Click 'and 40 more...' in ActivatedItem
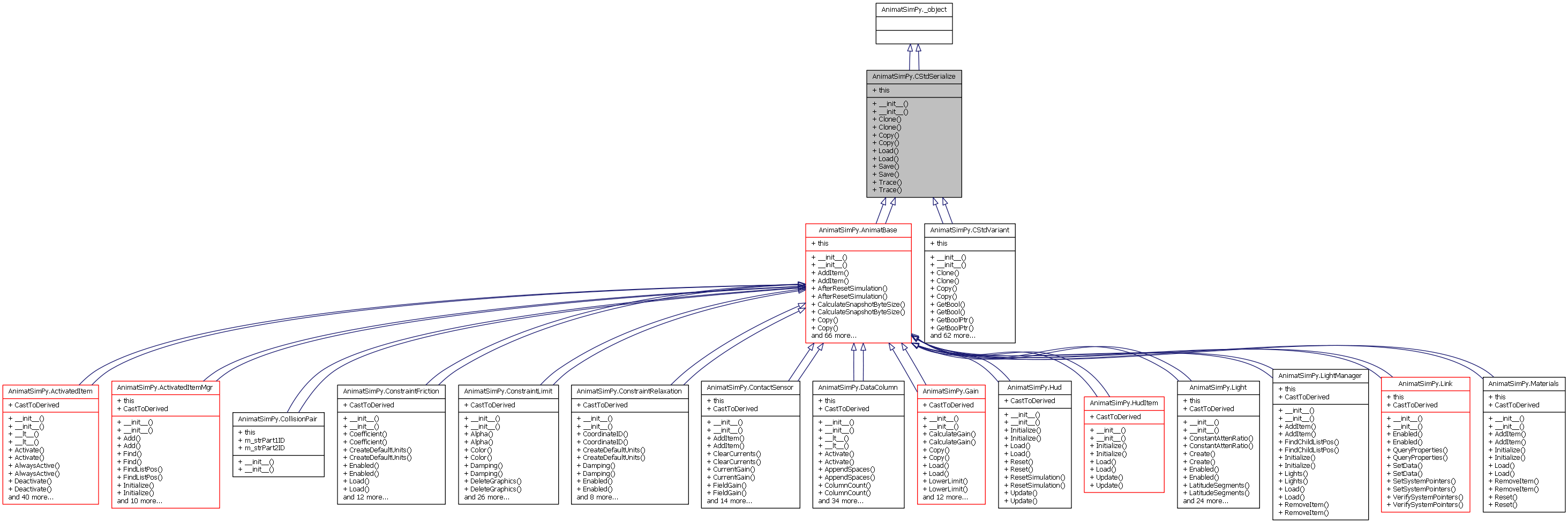This screenshot has height=523, width=1568. pos(31,497)
